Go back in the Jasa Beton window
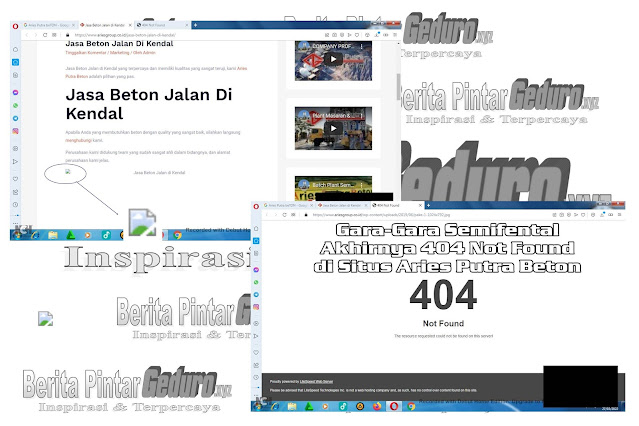Viewport: 639px width, 426px height. click(27, 35)
